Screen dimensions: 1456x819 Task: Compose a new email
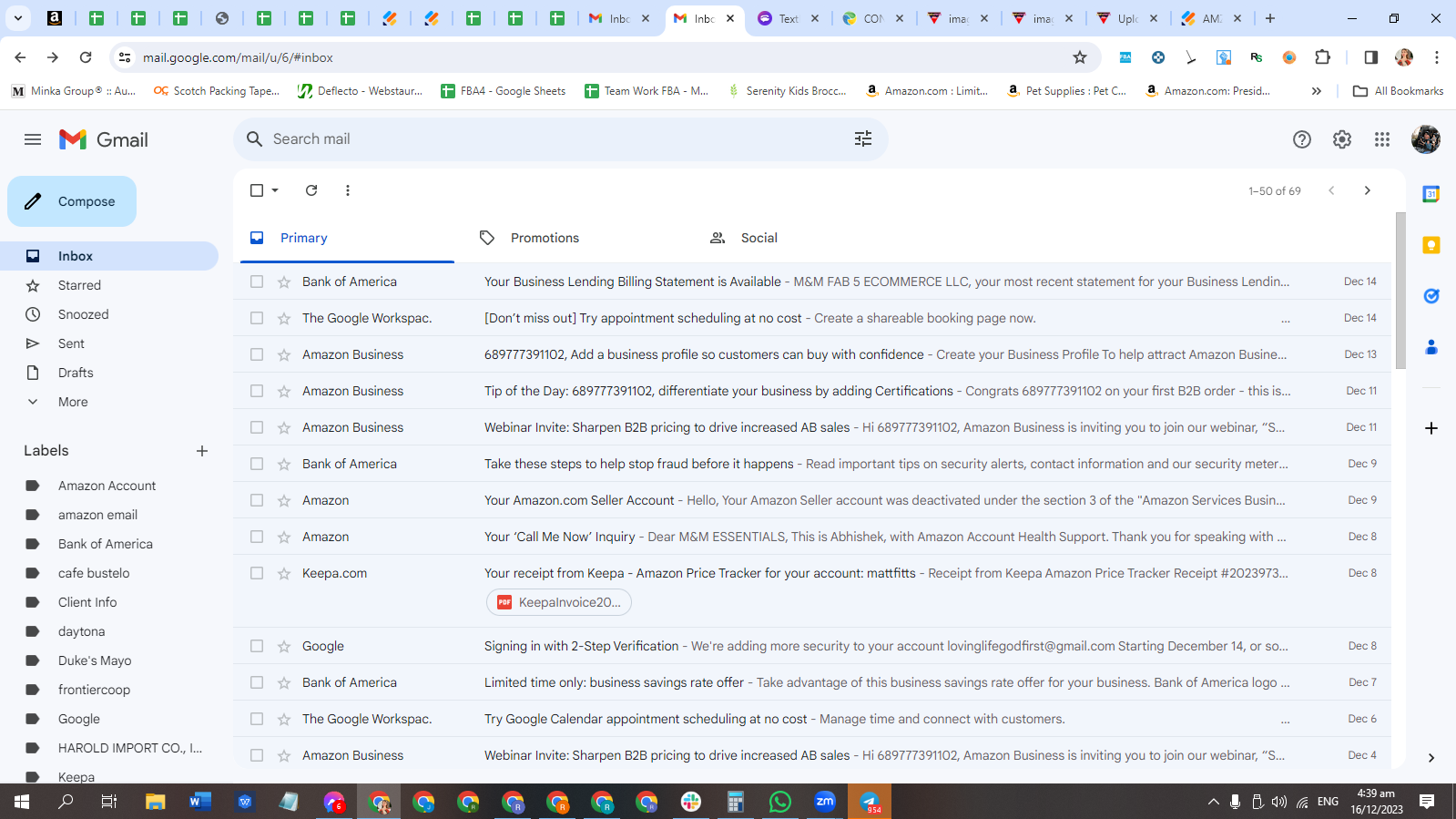click(72, 201)
